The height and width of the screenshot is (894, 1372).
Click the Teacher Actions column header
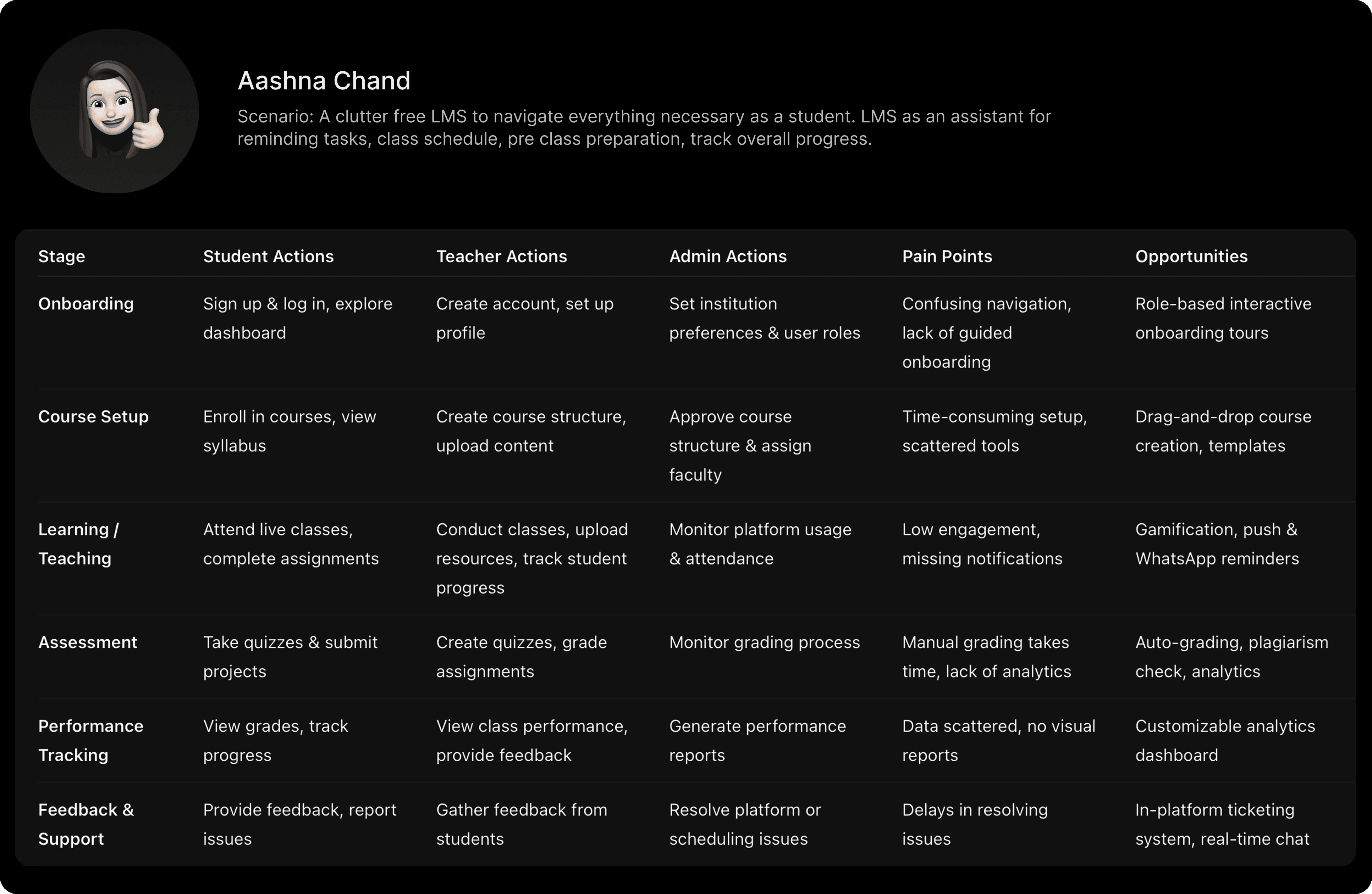501,256
